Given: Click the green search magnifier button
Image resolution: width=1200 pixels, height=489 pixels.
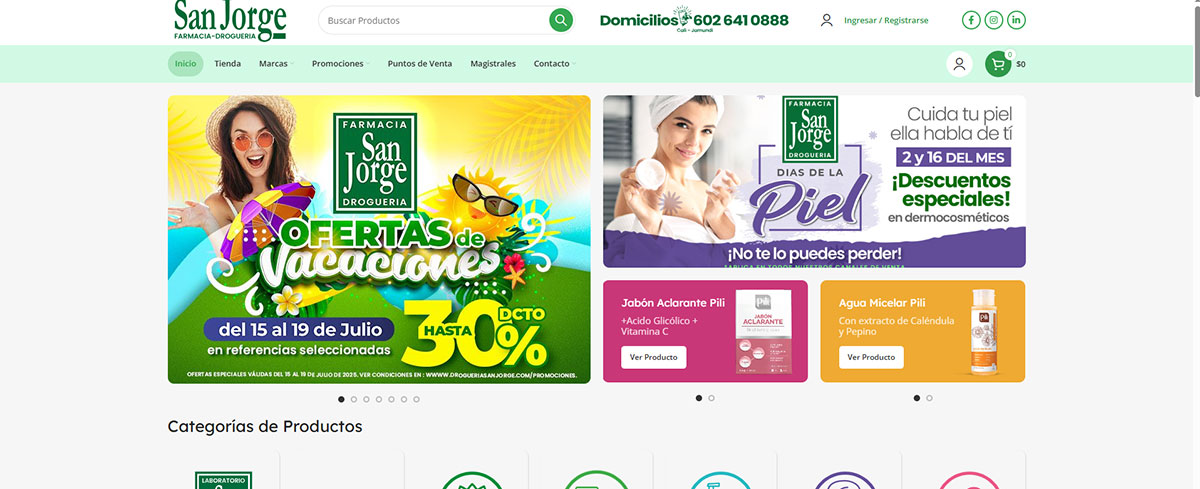Looking at the screenshot, I should point(561,20).
